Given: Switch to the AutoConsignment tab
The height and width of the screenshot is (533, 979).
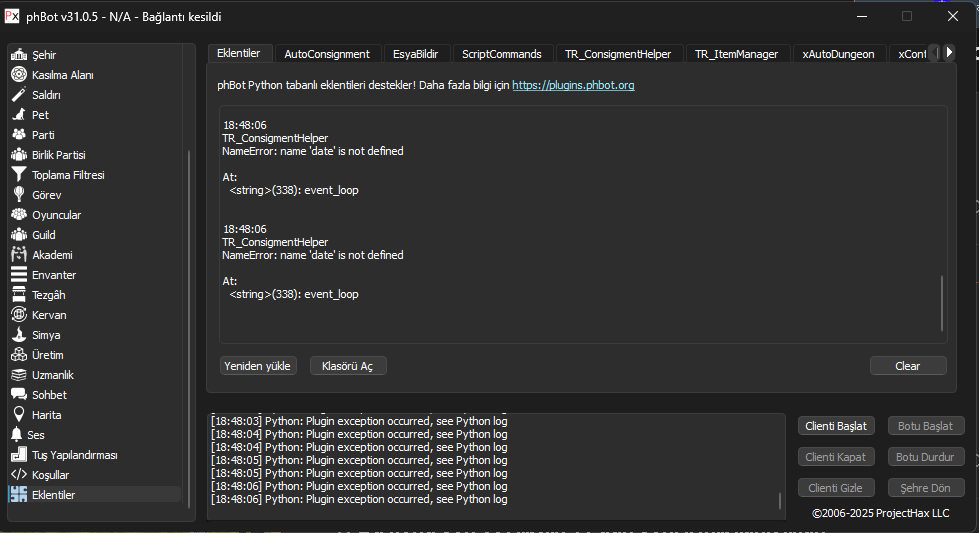Looking at the screenshot, I should [327, 54].
